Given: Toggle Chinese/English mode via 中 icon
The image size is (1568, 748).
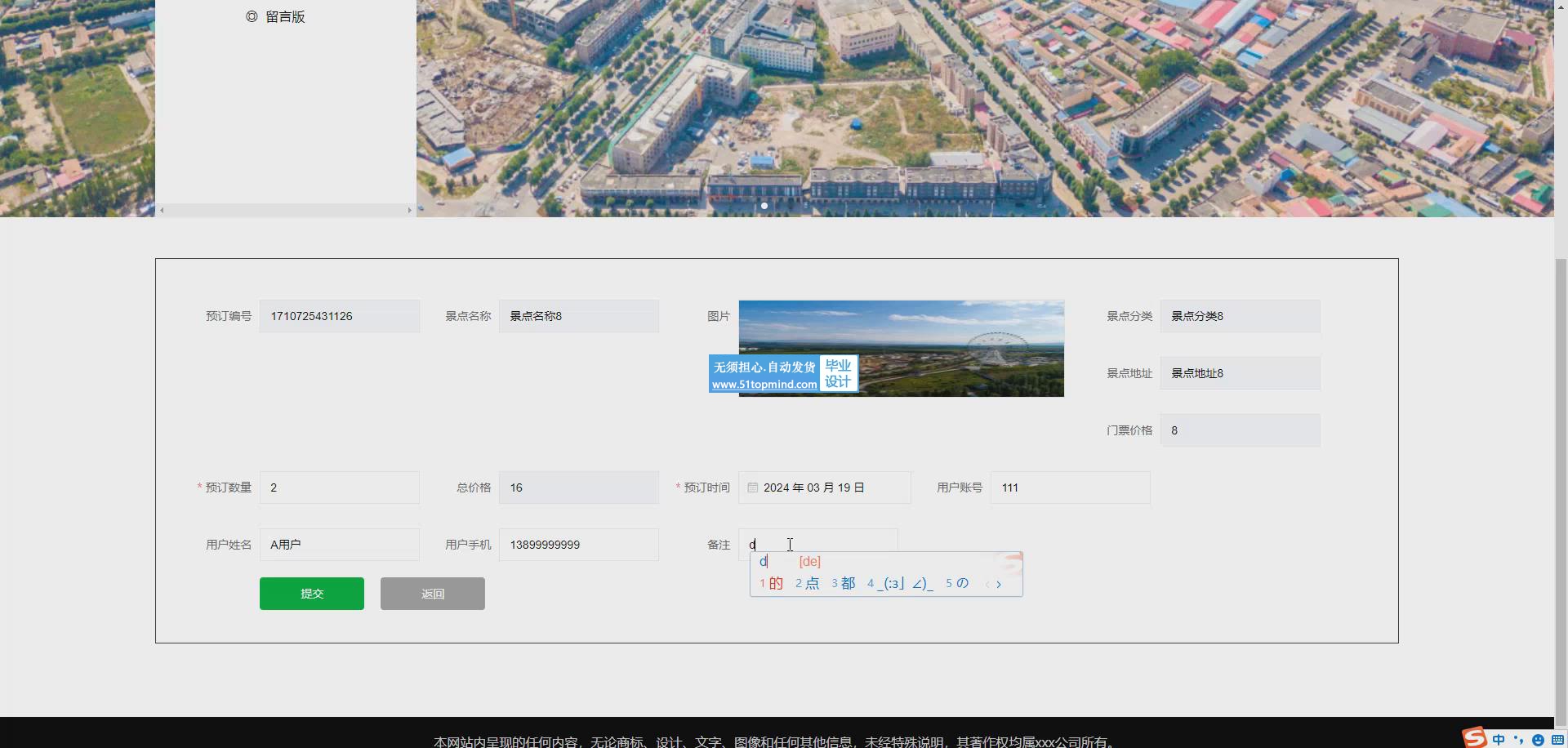Looking at the screenshot, I should [x=1499, y=740].
